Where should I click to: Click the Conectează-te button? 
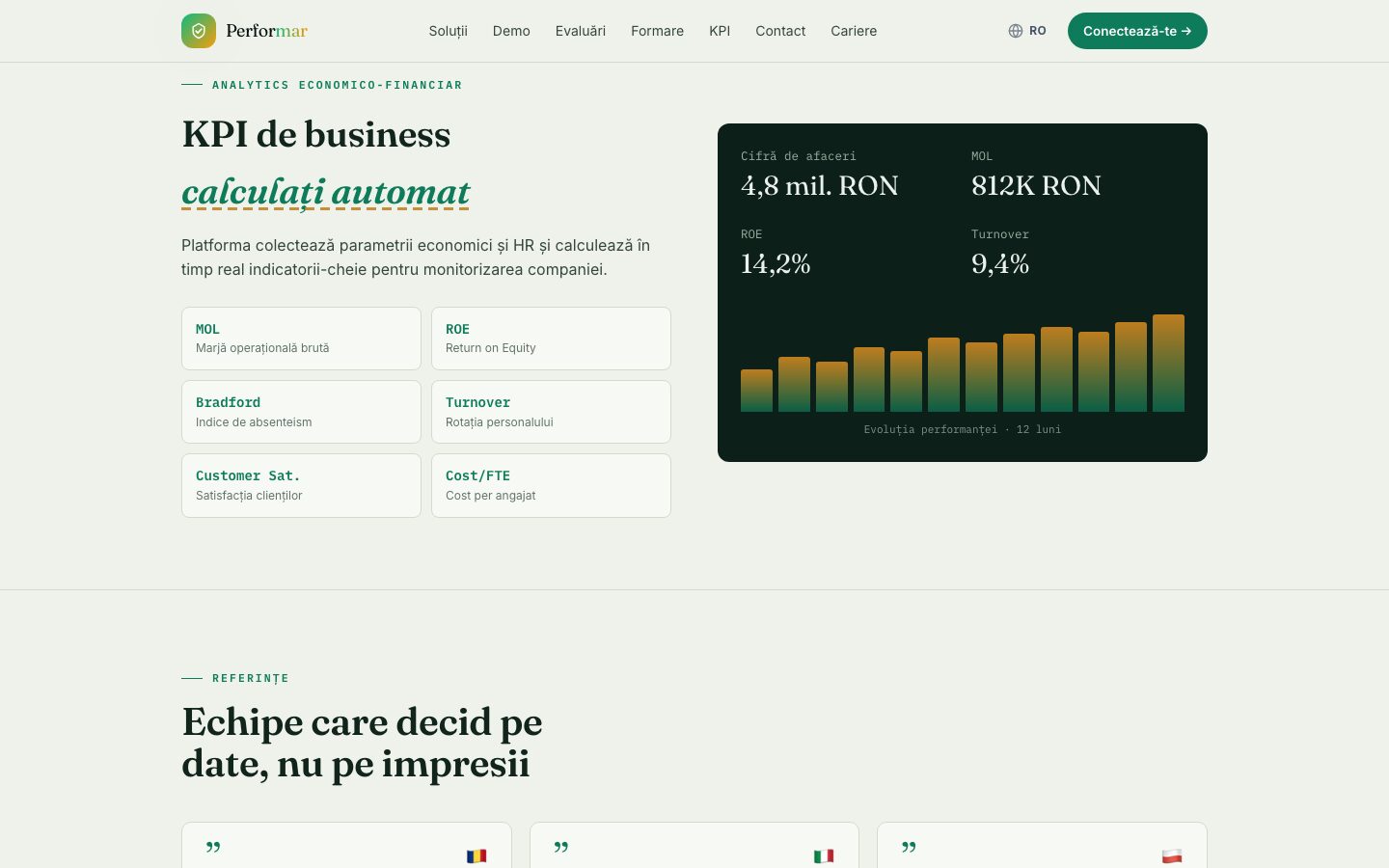[x=1137, y=31]
